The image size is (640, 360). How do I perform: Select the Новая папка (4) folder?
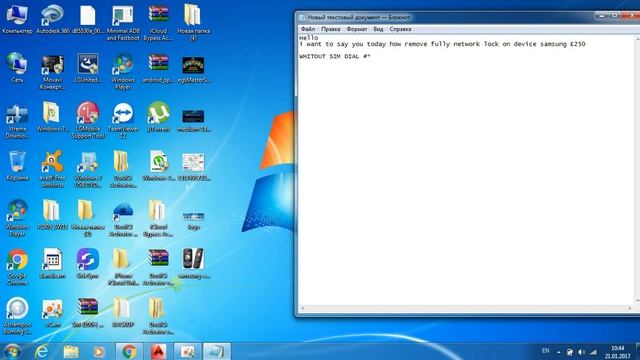tap(193, 22)
